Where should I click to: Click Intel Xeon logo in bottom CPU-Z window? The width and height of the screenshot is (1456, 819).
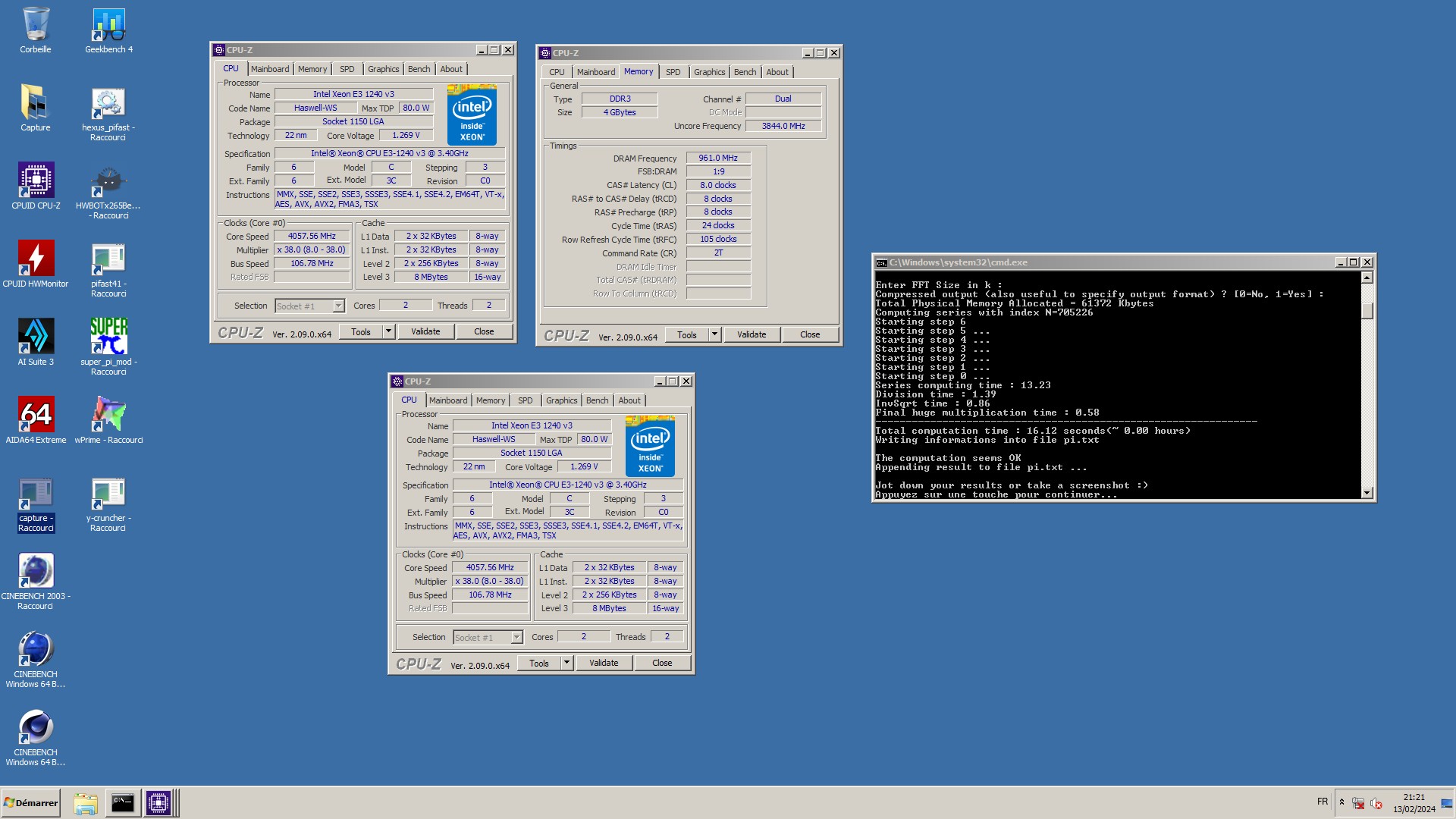(650, 447)
